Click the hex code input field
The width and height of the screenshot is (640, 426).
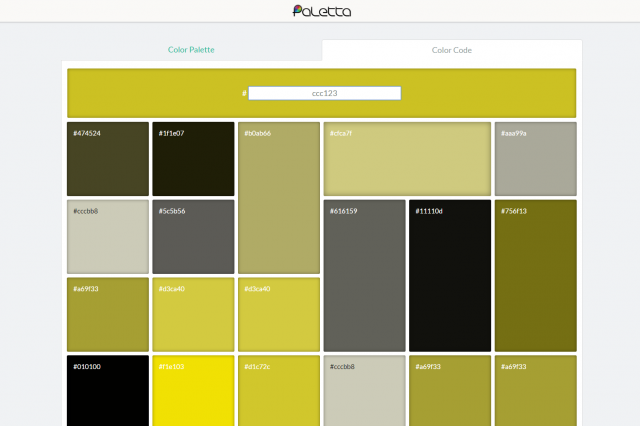[324, 93]
